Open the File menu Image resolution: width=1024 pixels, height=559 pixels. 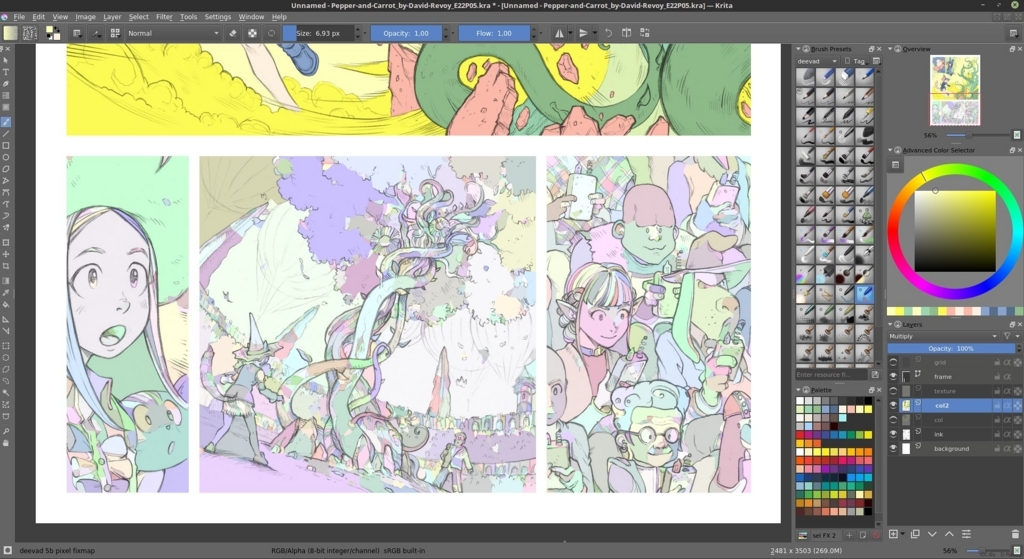(x=19, y=17)
